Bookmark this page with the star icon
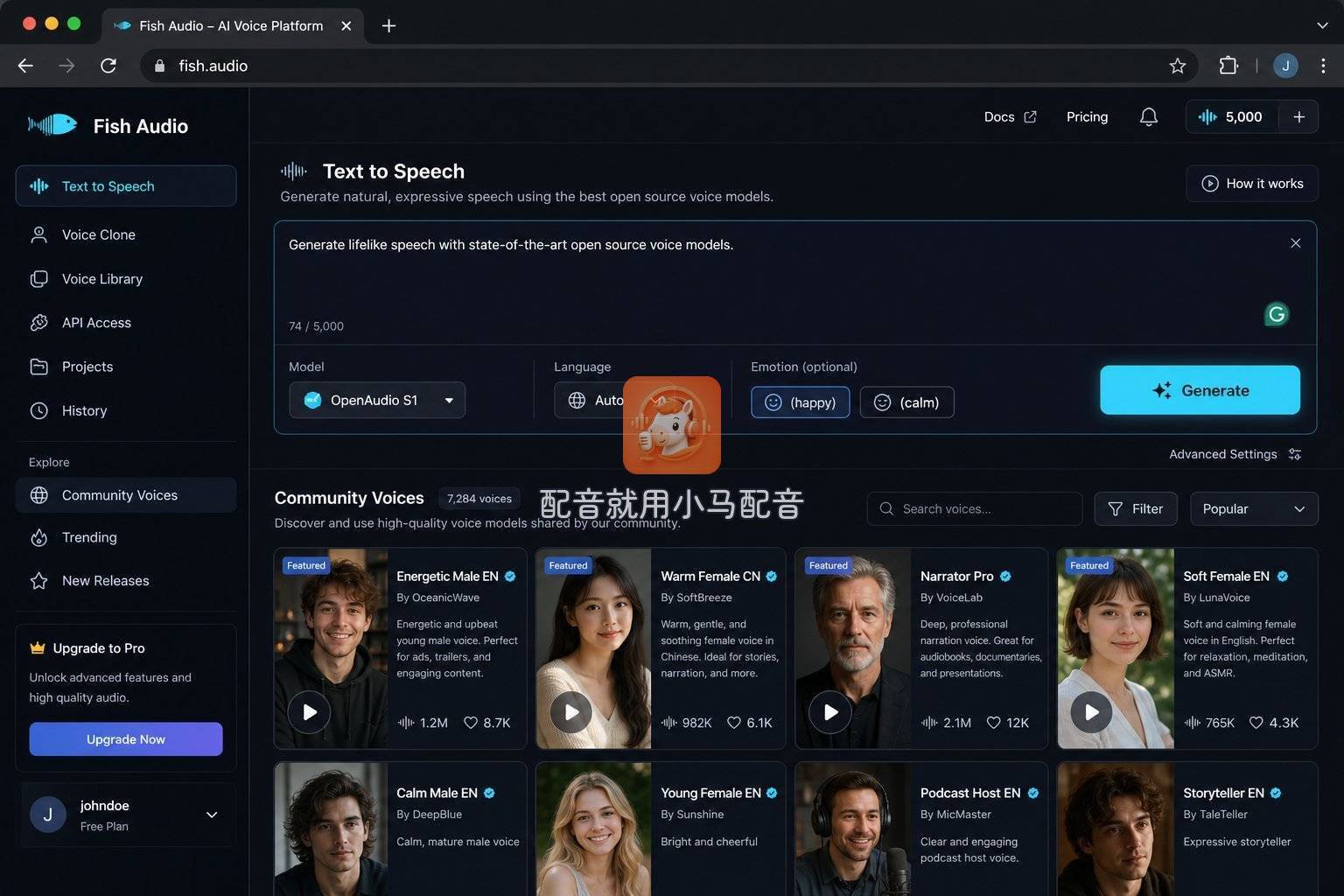 (1178, 66)
